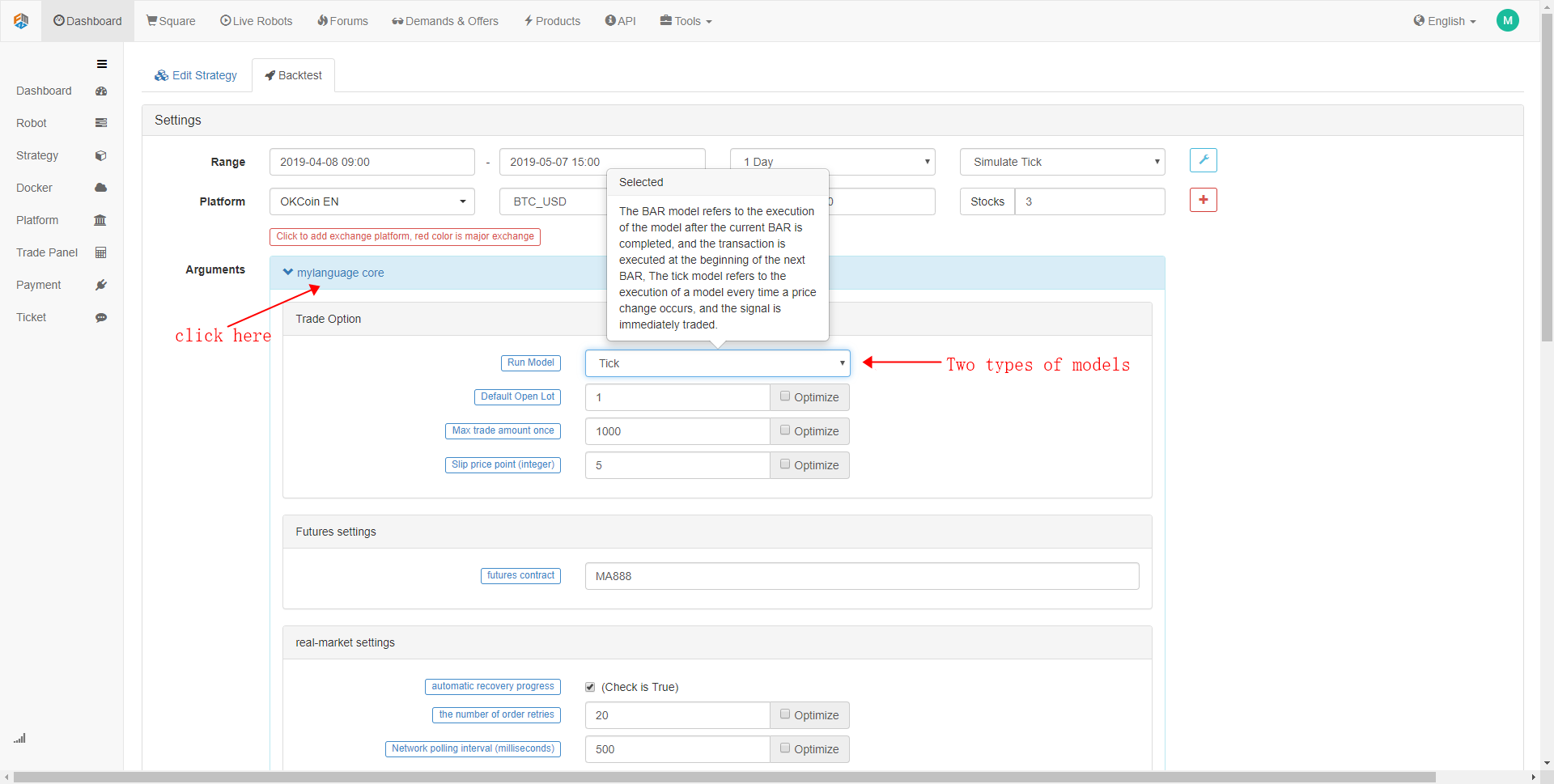
Task: Open Payment via the sidebar plug icon
Action: pos(101,285)
